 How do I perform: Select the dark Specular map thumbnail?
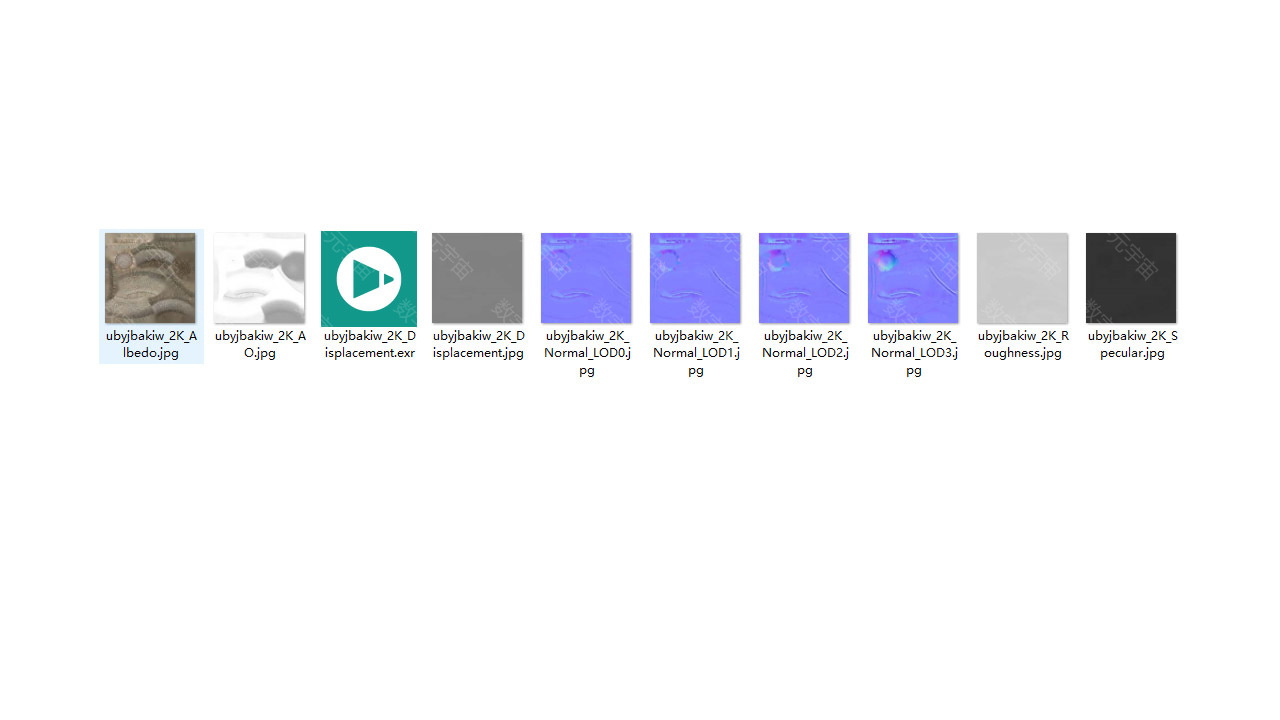(1131, 278)
